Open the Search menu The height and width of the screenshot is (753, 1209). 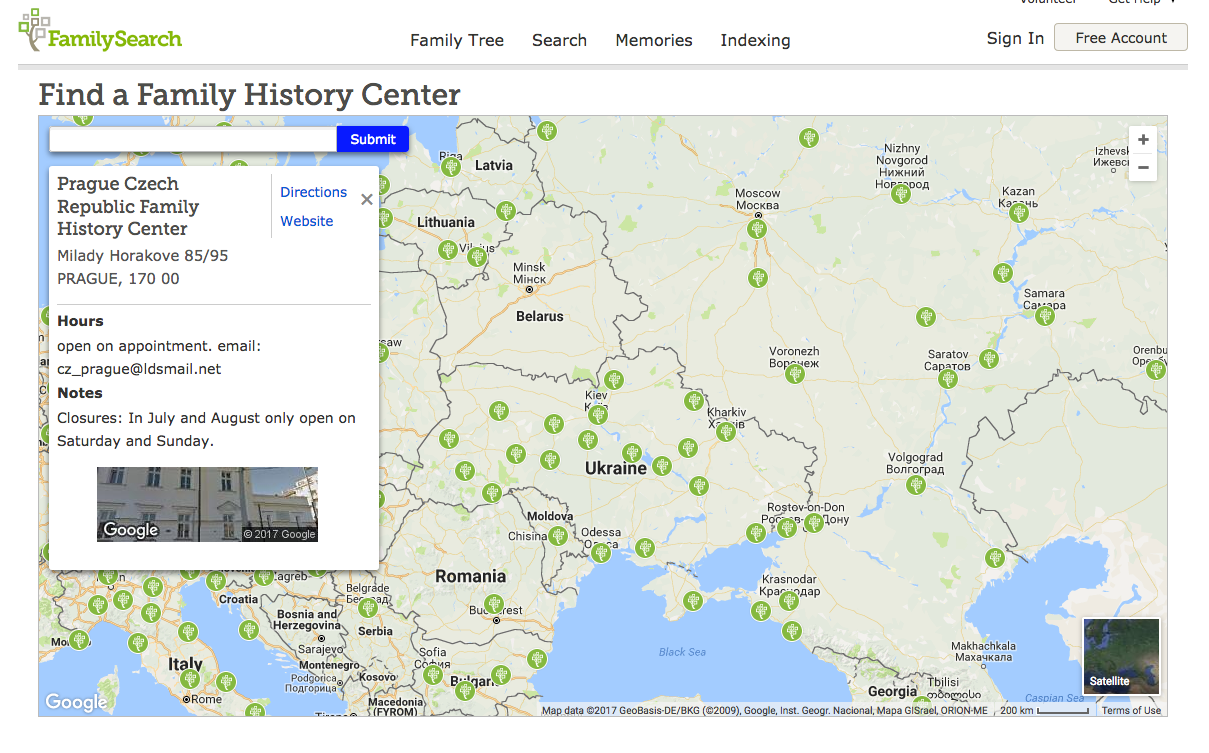point(559,40)
